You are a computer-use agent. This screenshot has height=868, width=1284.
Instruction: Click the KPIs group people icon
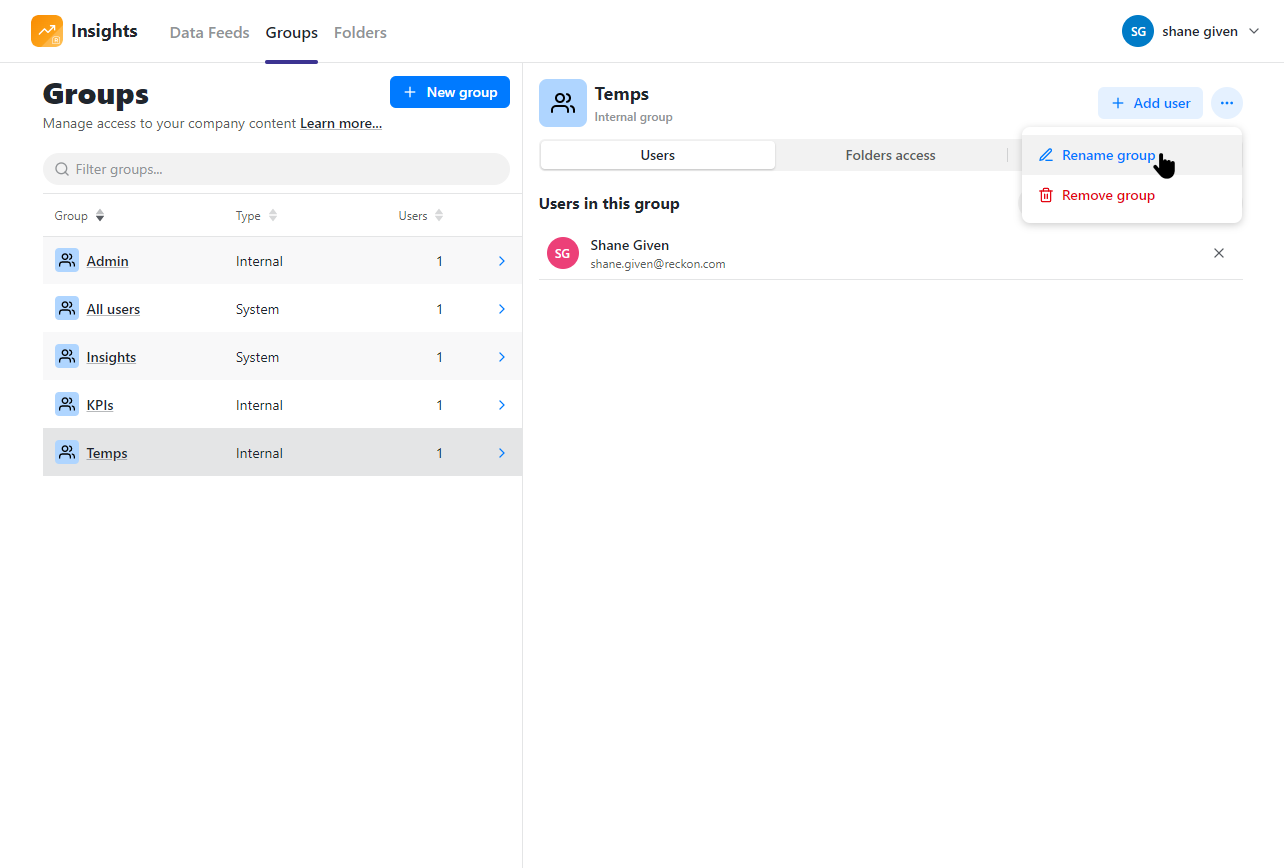[67, 405]
